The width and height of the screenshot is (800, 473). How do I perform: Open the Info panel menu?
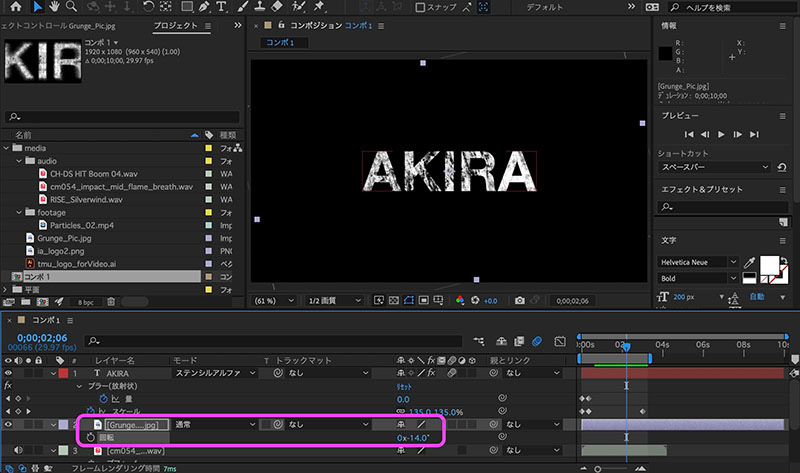pos(783,26)
